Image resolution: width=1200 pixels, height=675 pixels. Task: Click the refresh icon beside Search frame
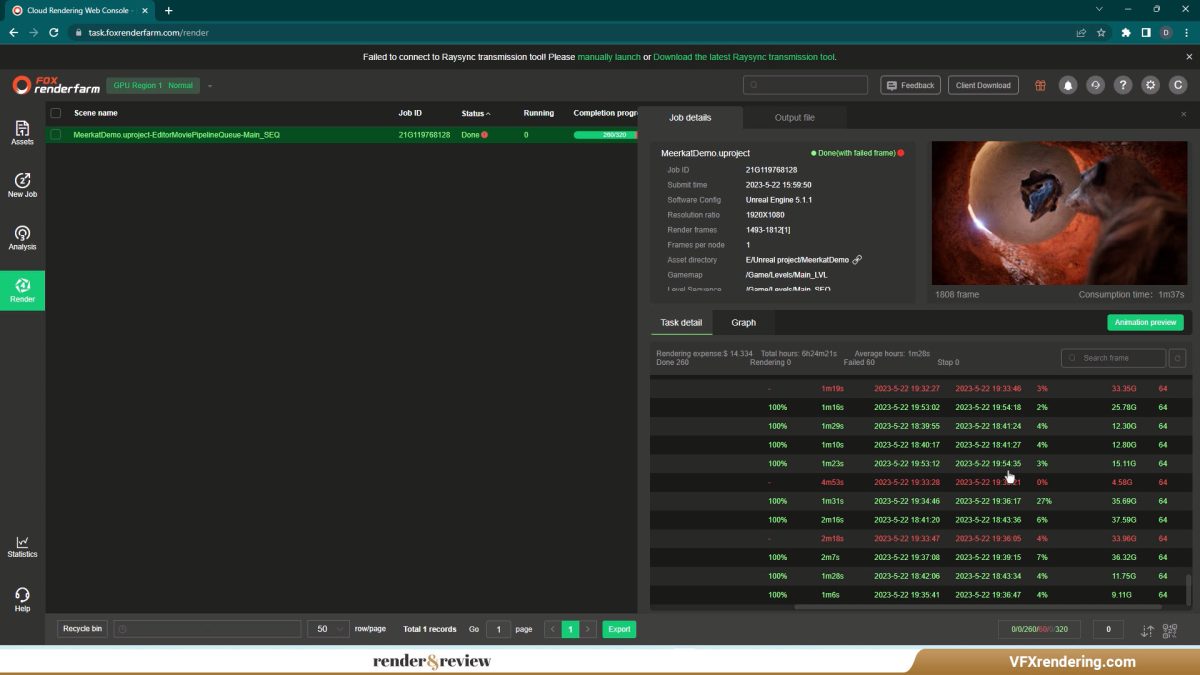coord(1177,358)
